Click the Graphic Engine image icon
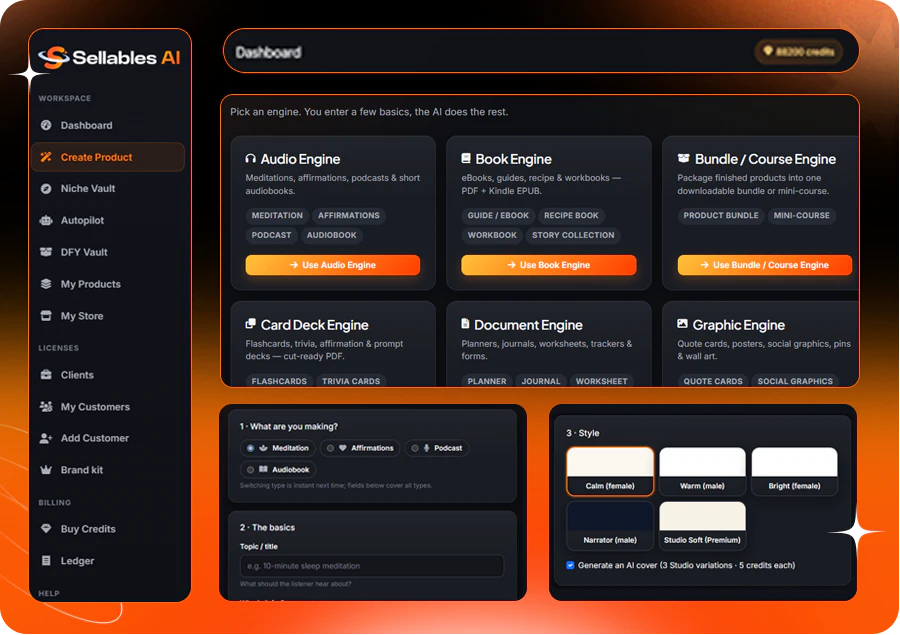This screenshot has height=635, width=900. (x=682, y=324)
